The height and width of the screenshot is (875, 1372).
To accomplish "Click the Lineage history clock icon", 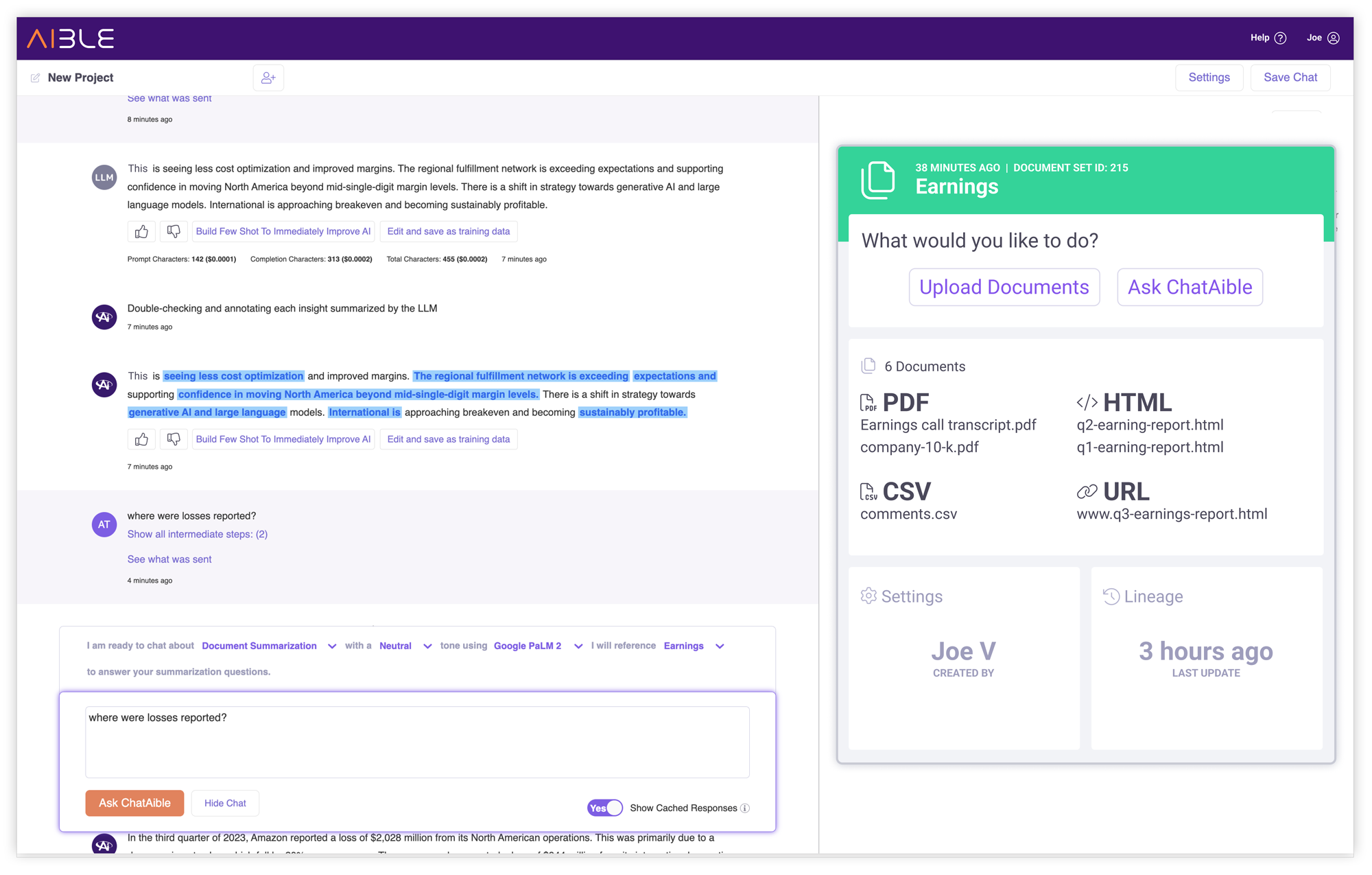I will (x=1111, y=596).
